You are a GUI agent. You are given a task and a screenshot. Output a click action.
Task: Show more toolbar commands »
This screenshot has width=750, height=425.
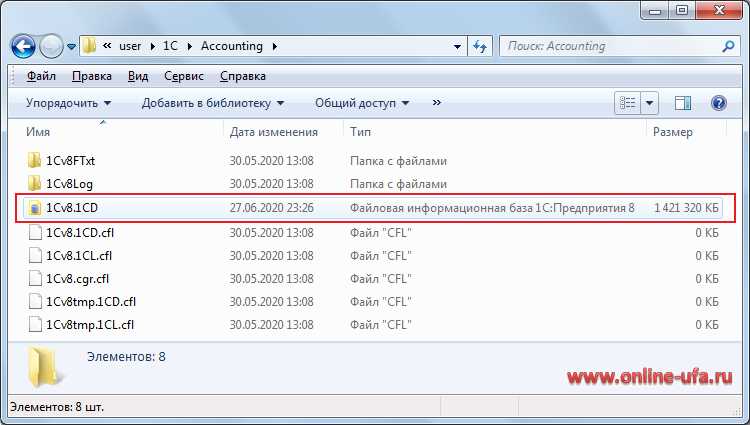pos(436,103)
